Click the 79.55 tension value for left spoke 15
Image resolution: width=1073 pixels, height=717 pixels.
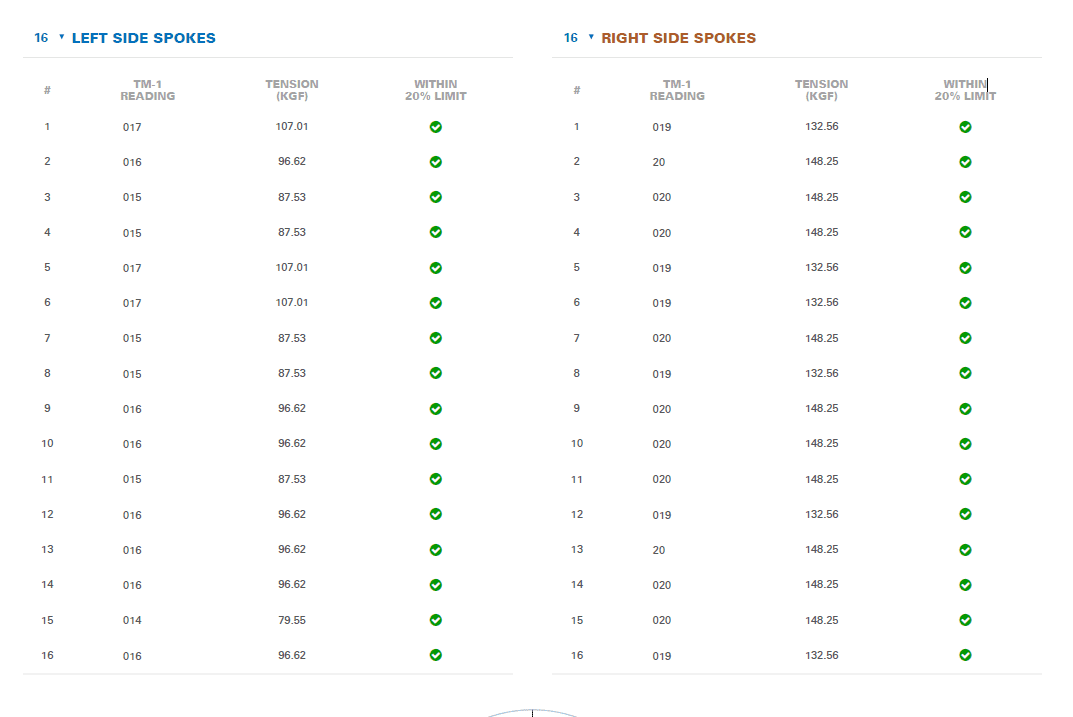(x=292, y=620)
